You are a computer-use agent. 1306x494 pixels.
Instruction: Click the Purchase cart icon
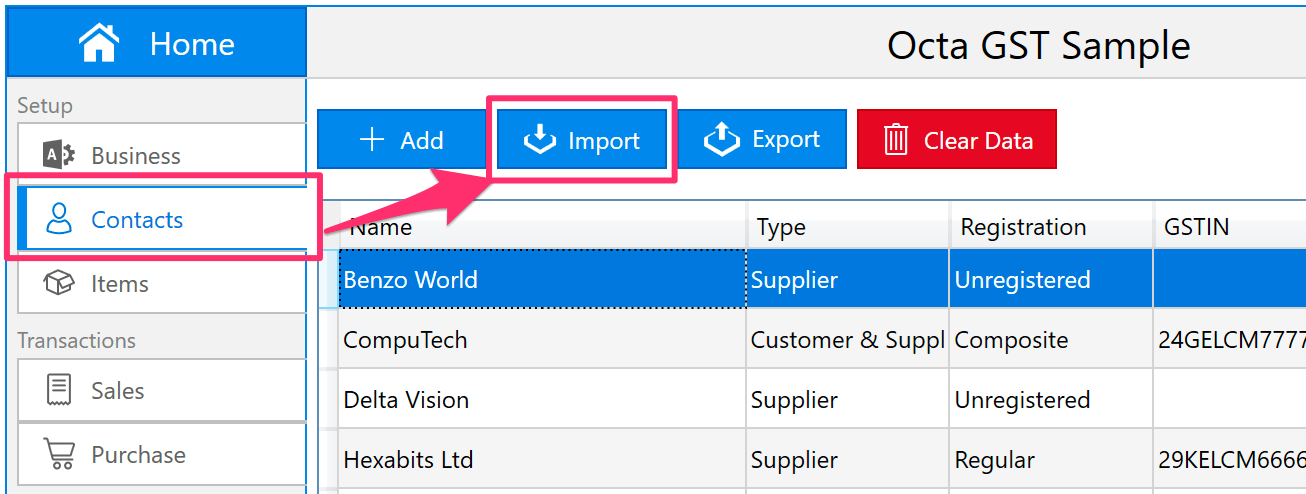(59, 454)
